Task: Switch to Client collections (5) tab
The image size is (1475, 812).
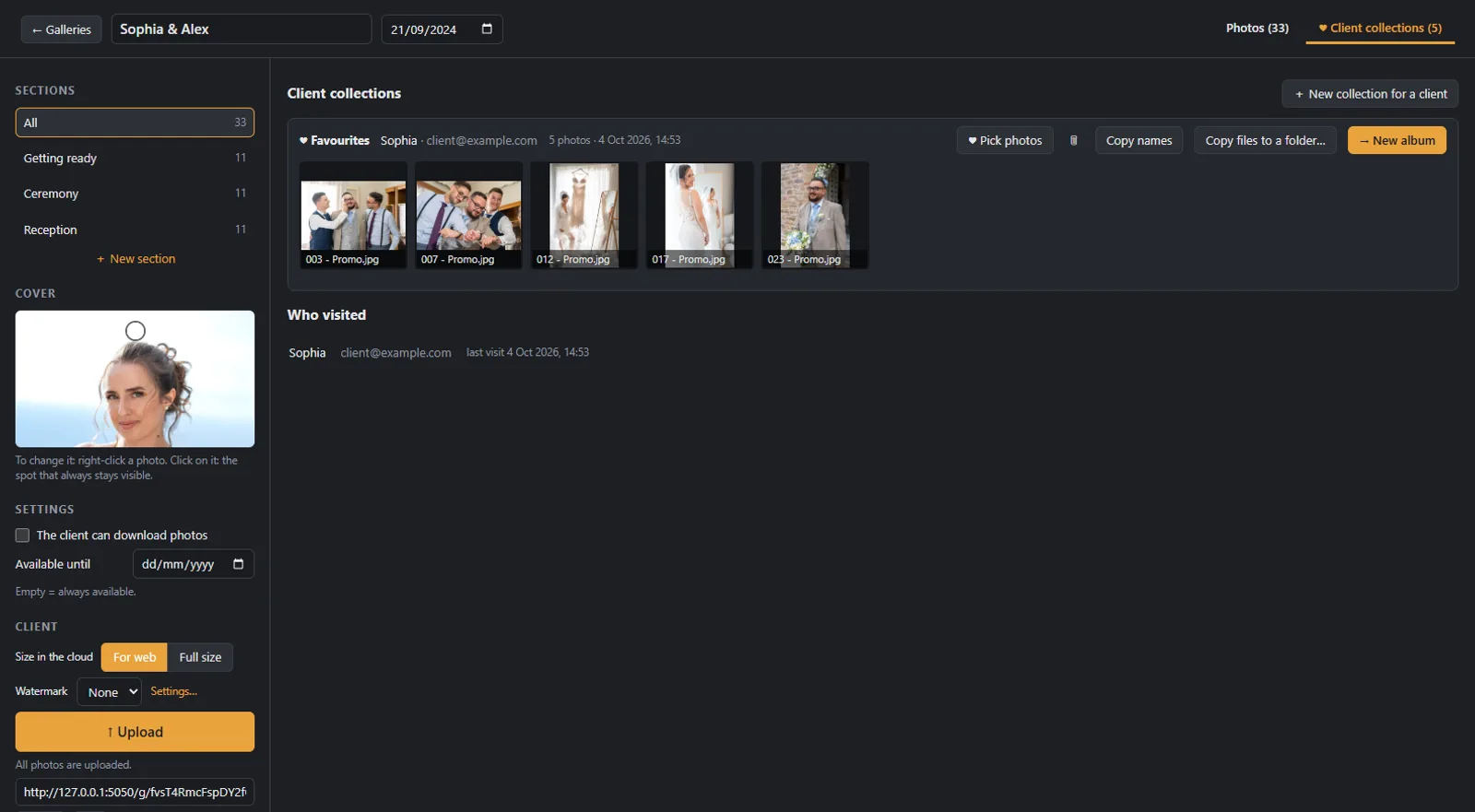Action: tap(1380, 28)
